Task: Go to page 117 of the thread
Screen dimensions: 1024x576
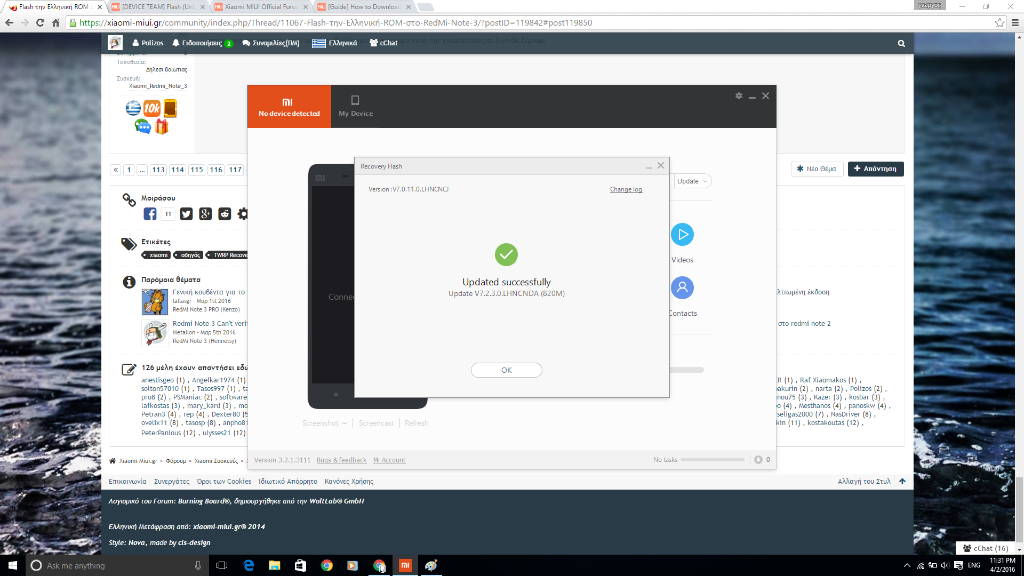Action: (236, 170)
